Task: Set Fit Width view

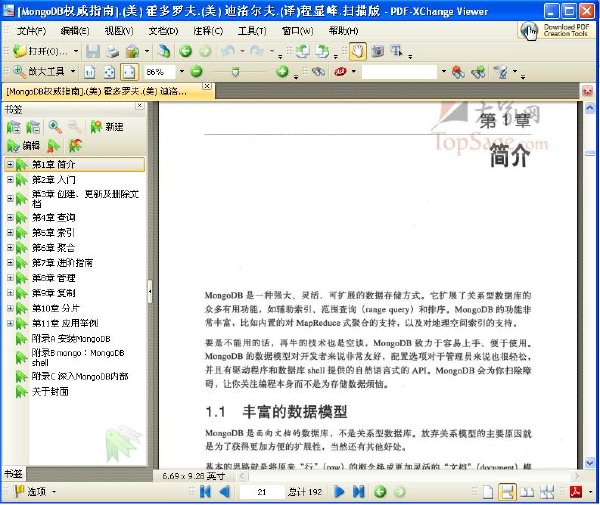Action: tap(129, 72)
